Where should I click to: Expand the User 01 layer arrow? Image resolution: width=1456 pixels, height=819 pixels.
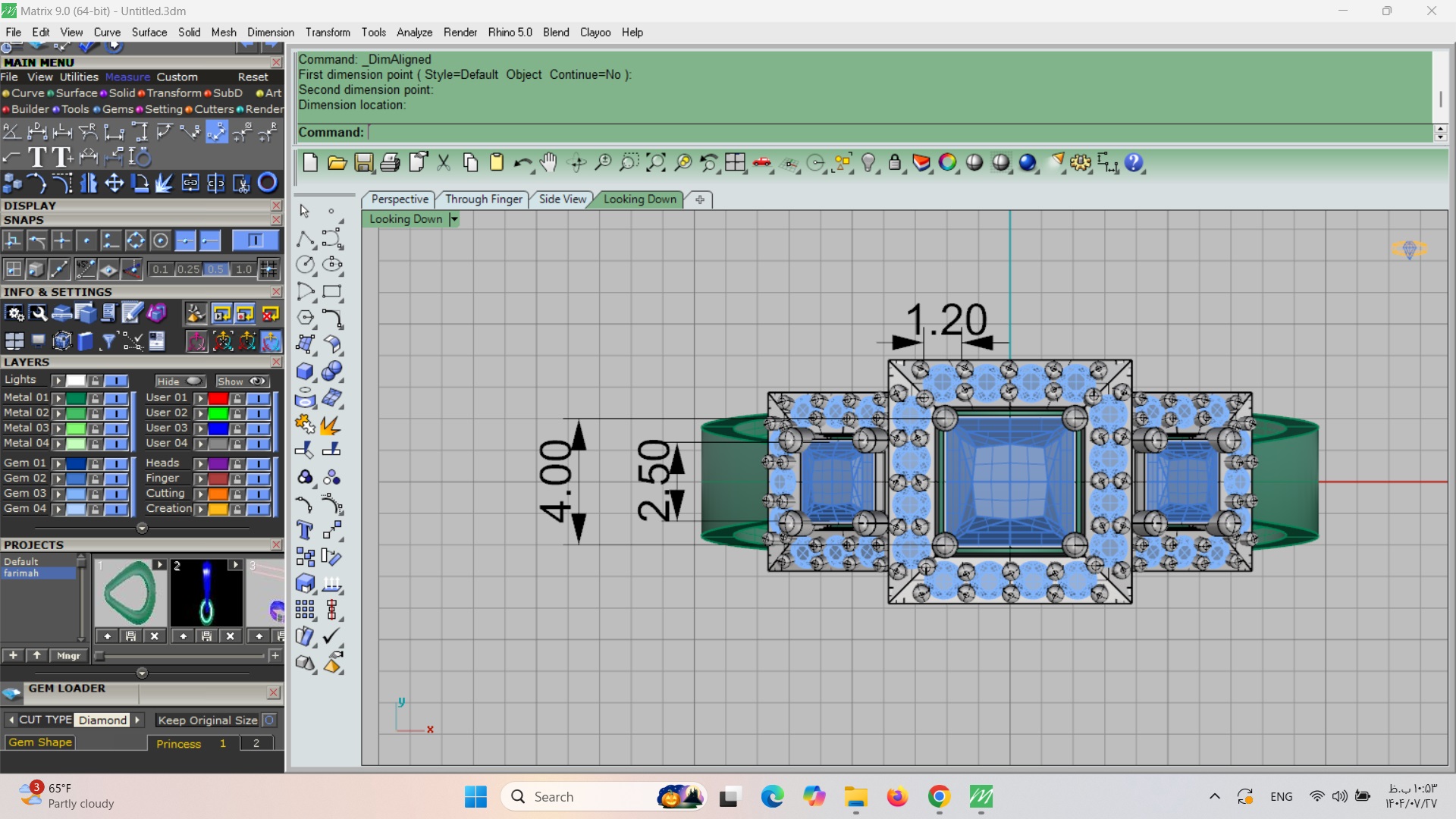tap(200, 398)
